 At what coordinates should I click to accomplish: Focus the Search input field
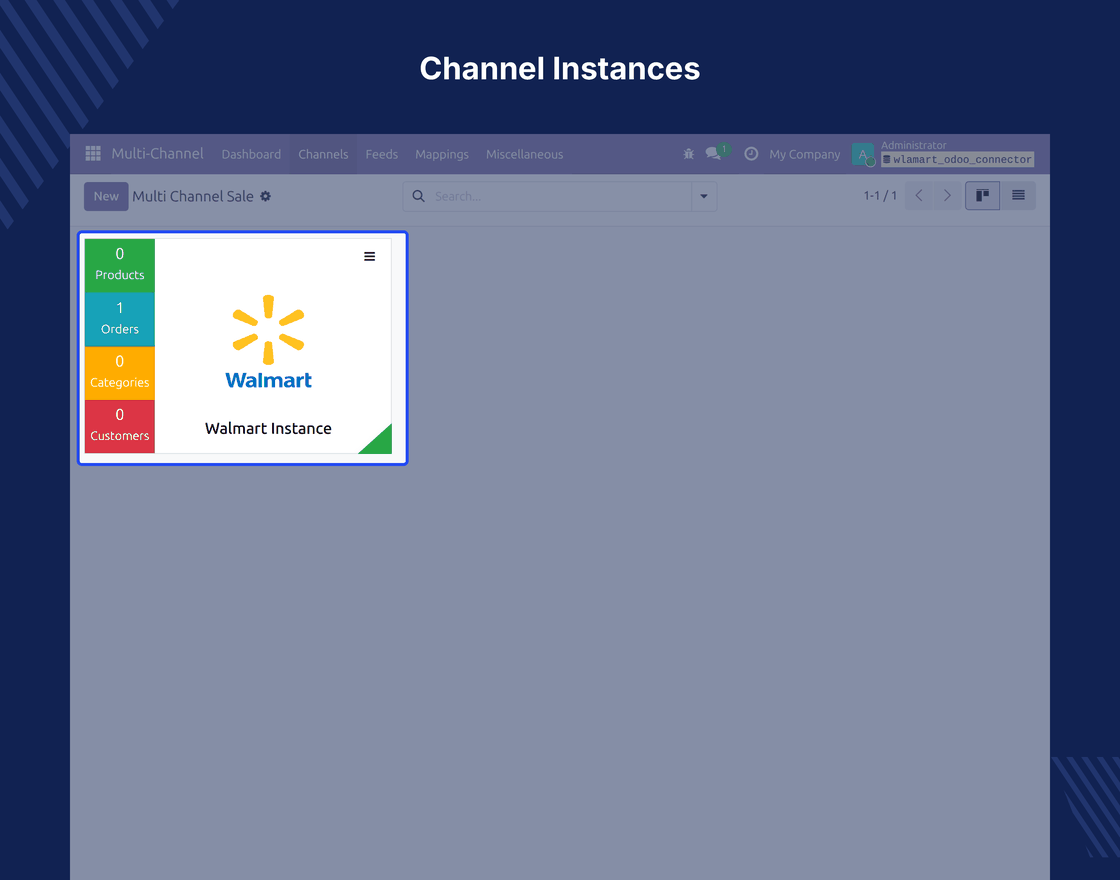(x=561, y=196)
